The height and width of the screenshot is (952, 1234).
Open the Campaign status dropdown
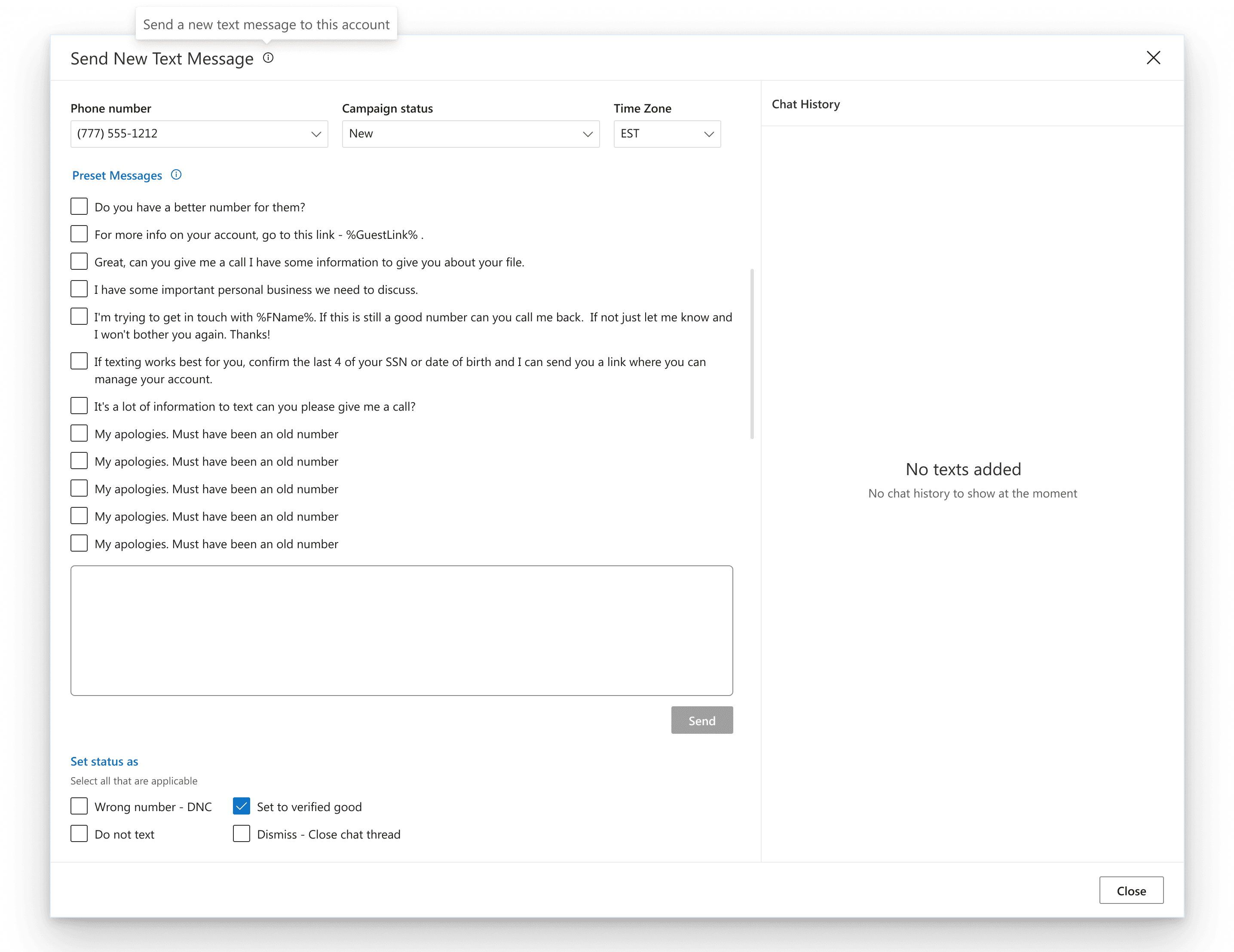(x=470, y=134)
